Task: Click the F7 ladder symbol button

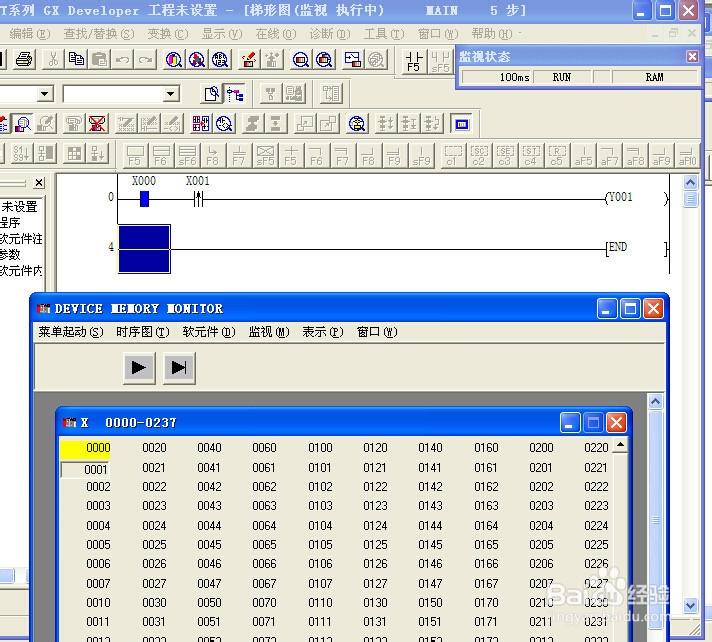Action: [x=238, y=156]
